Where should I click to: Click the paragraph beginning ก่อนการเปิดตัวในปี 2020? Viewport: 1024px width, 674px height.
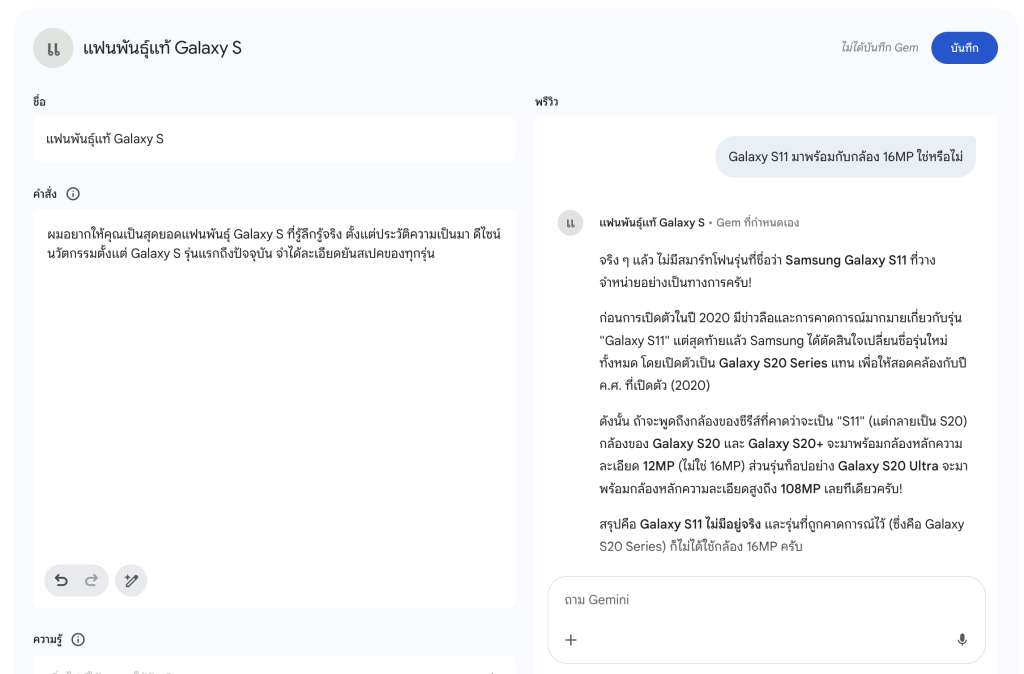coord(783,351)
